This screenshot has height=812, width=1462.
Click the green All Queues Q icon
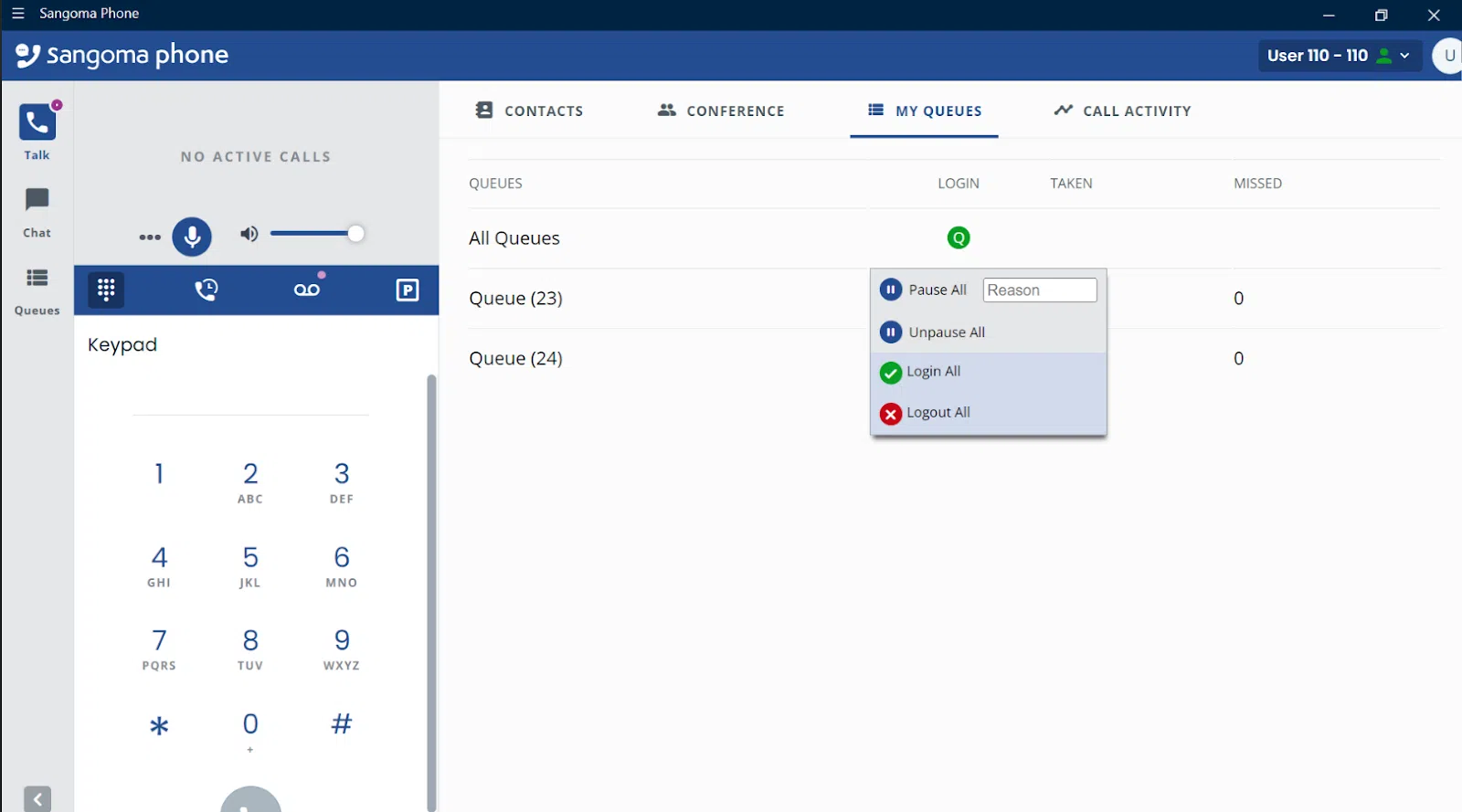pos(959,238)
